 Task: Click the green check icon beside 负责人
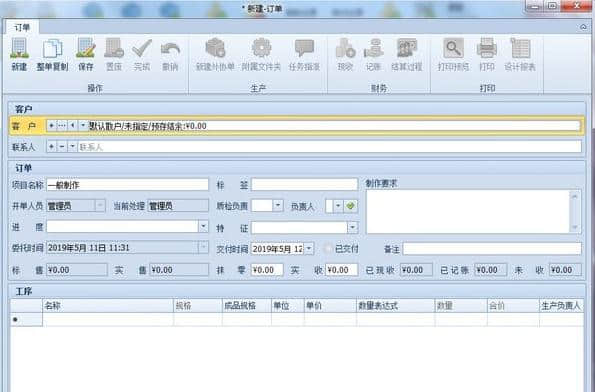(x=350, y=206)
